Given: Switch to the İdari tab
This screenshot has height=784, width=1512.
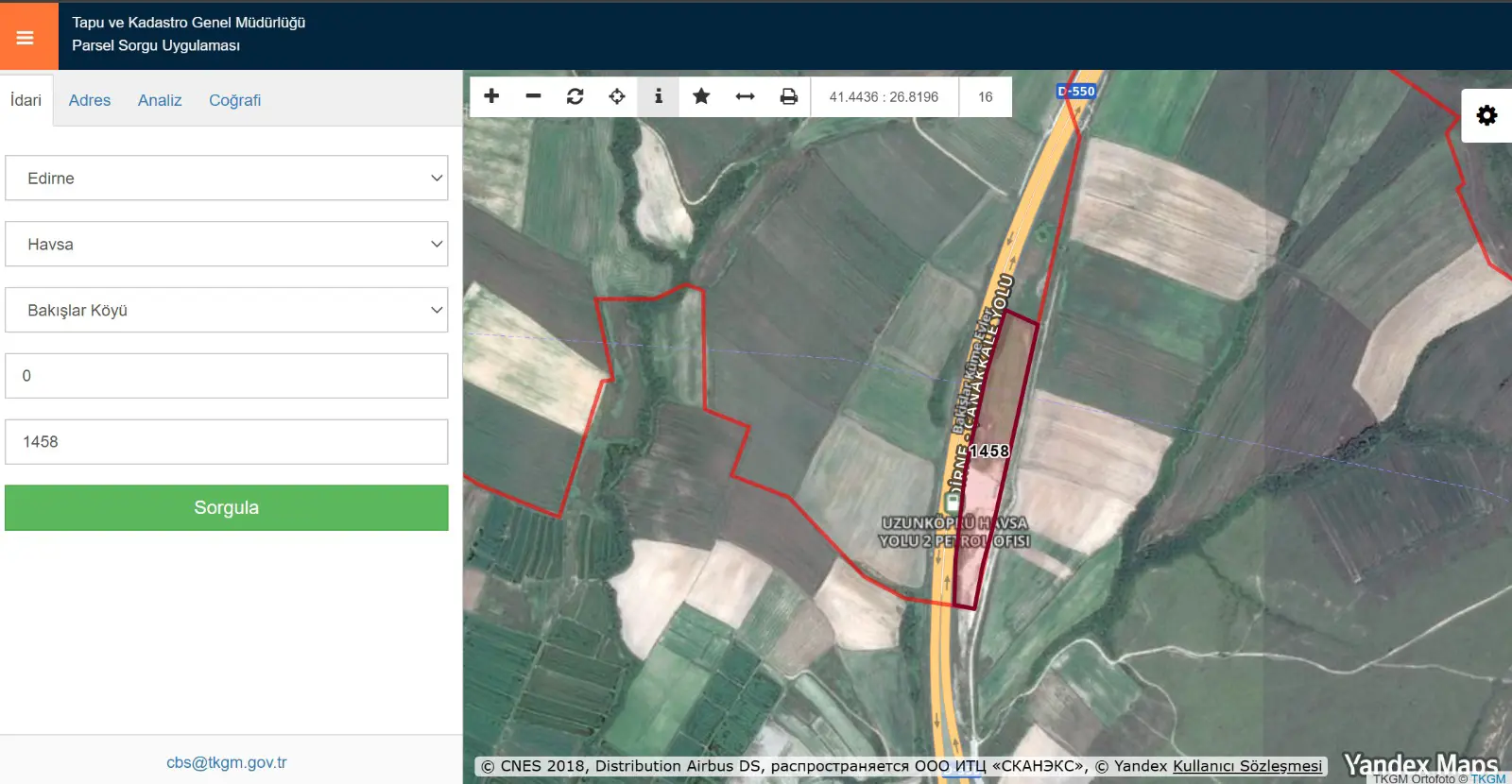Looking at the screenshot, I should tap(26, 100).
